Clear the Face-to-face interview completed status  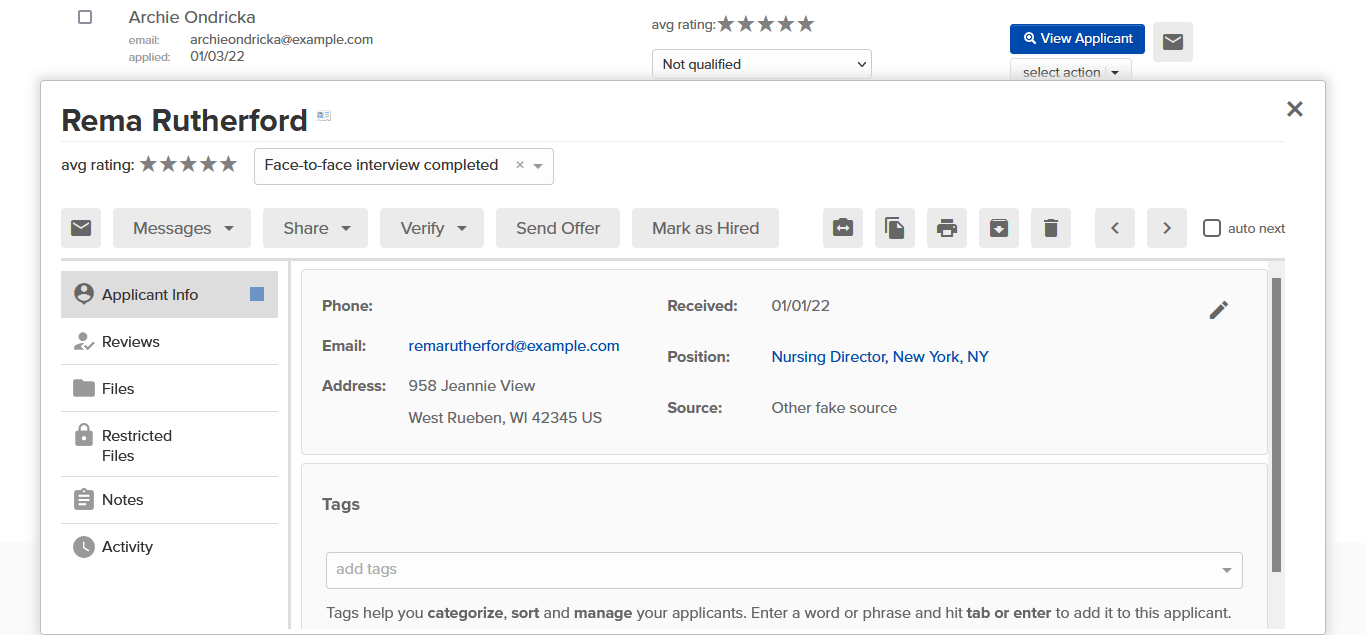519,165
